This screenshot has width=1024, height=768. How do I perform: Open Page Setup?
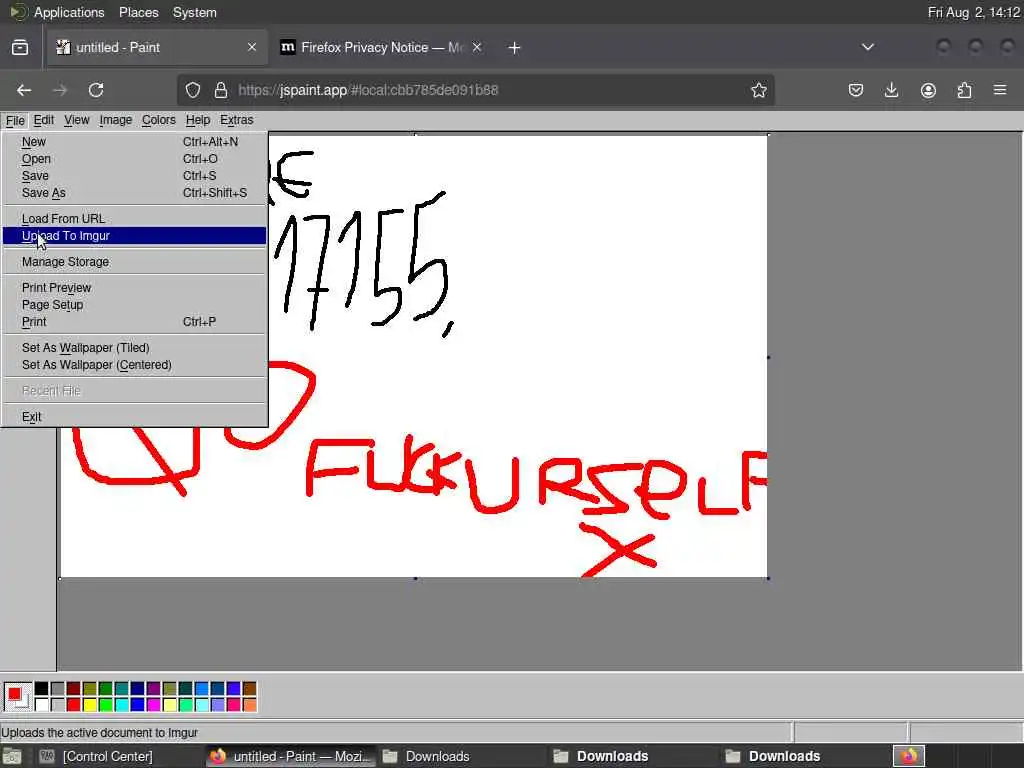coord(134,305)
